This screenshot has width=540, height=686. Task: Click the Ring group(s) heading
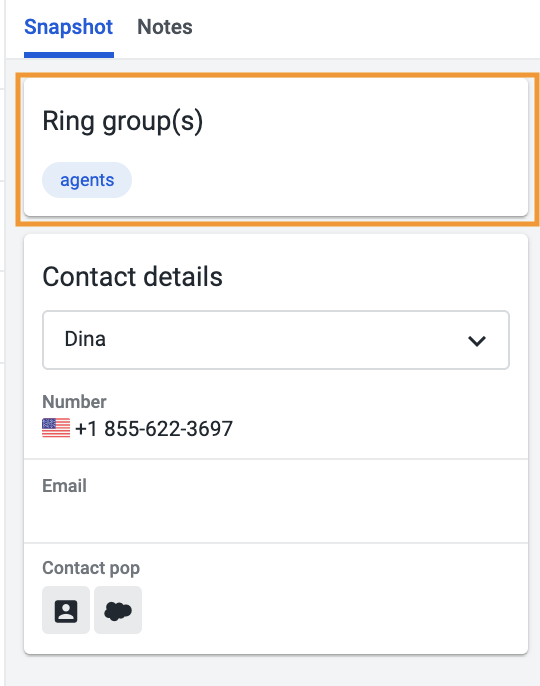click(x=123, y=121)
